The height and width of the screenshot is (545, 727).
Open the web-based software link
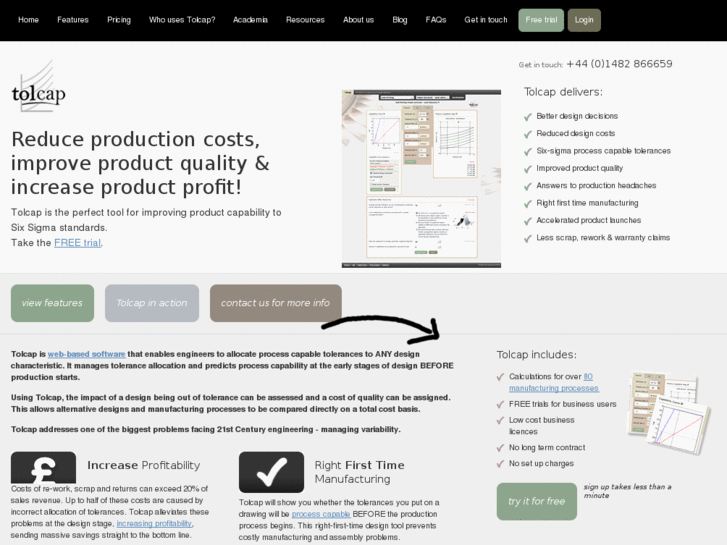pos(87,354)
